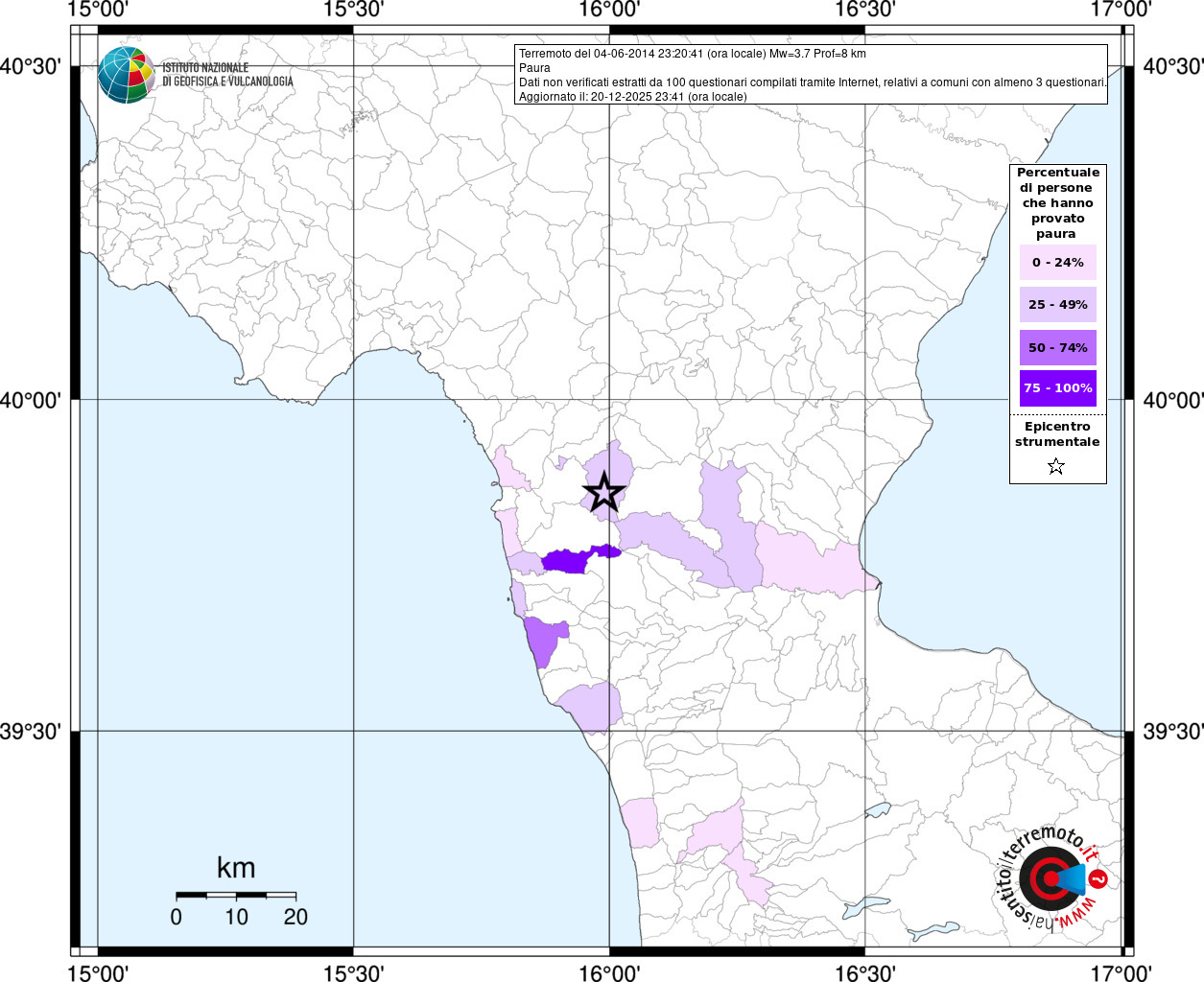Select the 75 - 100% legend swatch
The width and height of the screenshot is (1204, 982).
click(x=1057, y=388)
